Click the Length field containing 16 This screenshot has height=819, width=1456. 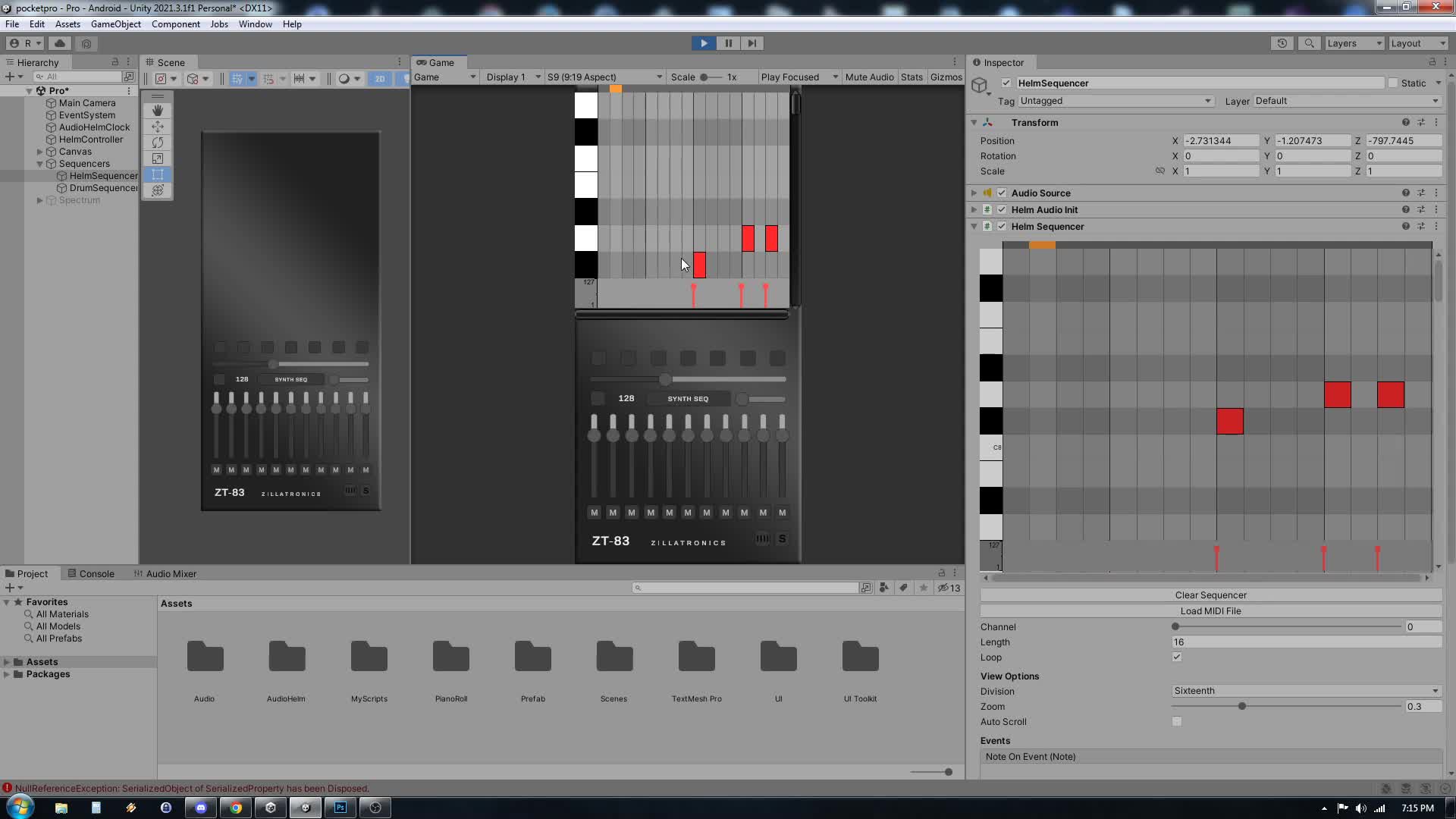pos(1304,642)
